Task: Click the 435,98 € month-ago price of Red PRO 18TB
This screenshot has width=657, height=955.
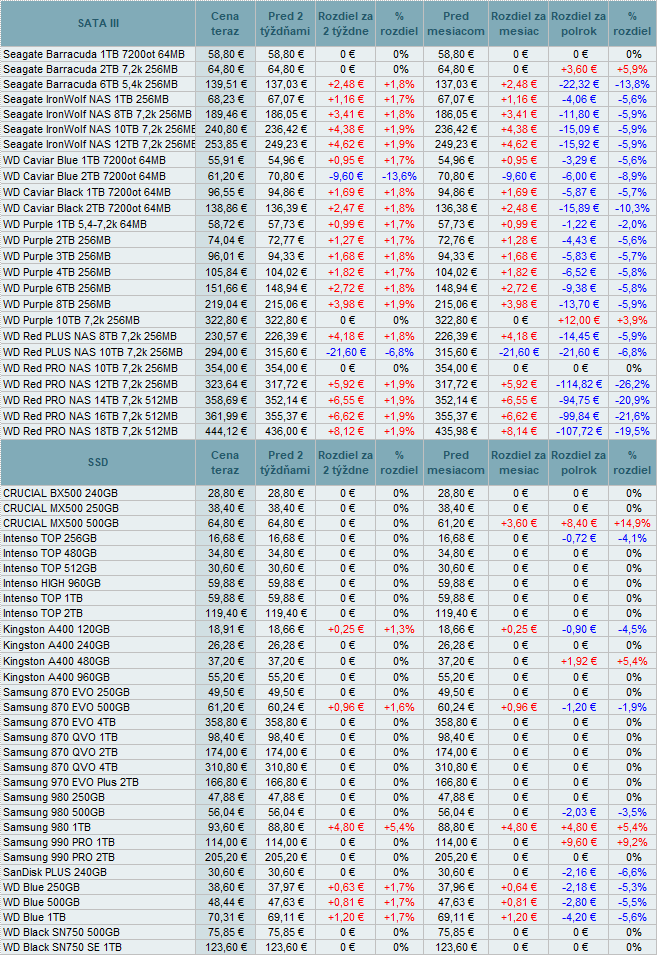Action: [x=455, y=431]
